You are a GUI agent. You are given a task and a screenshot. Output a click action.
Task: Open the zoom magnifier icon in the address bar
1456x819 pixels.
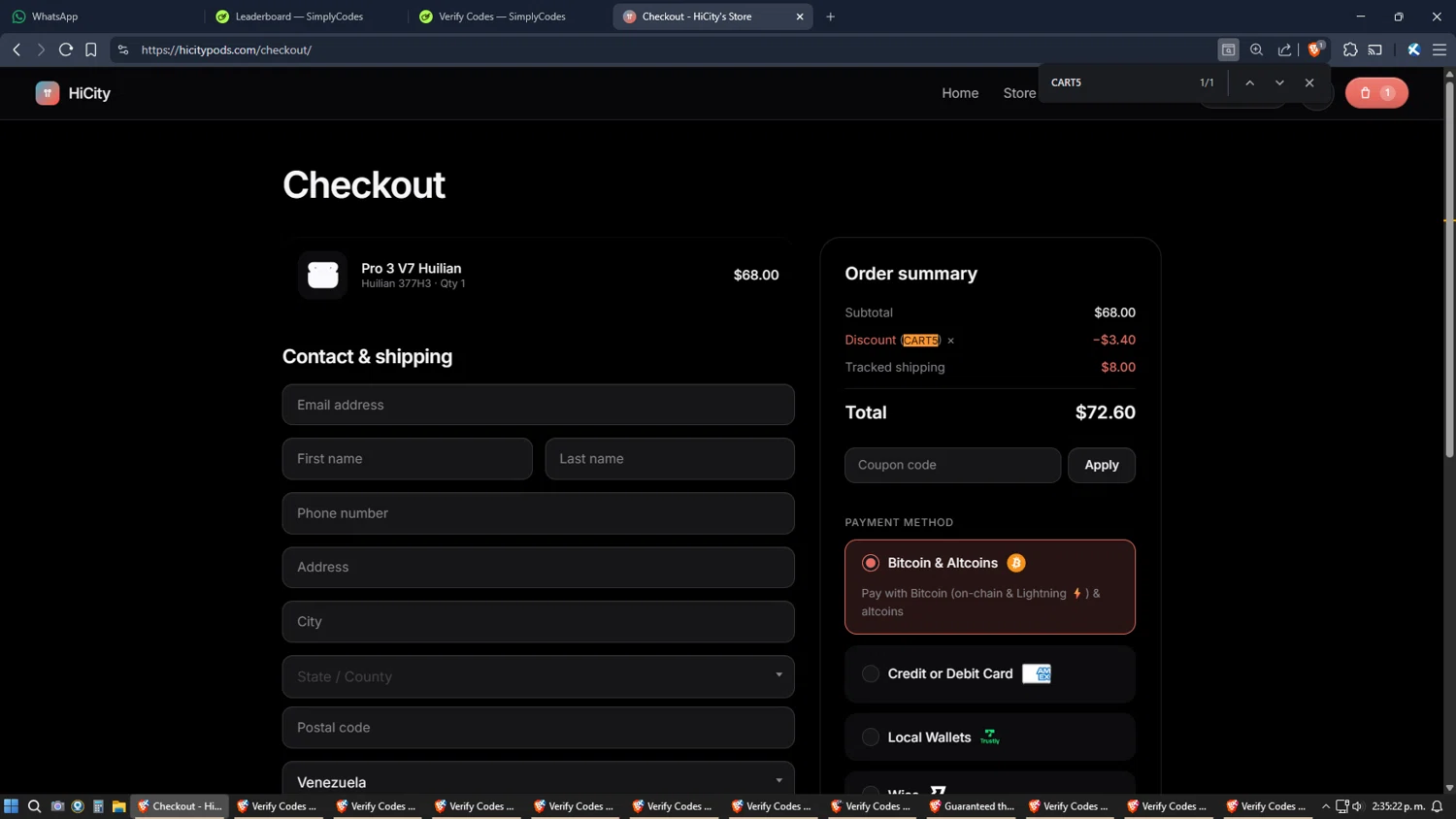pyautogui.click(x=1257, y=49)
